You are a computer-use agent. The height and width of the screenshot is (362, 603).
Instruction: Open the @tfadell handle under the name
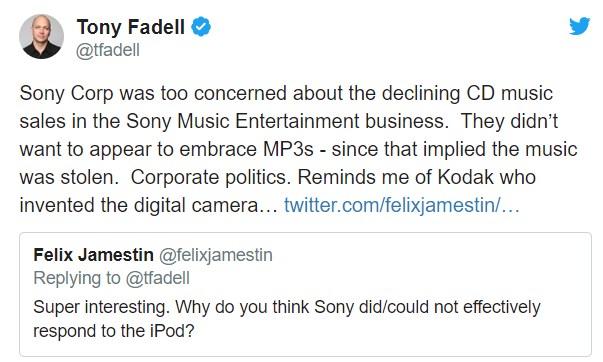click(x=108, y=50)
